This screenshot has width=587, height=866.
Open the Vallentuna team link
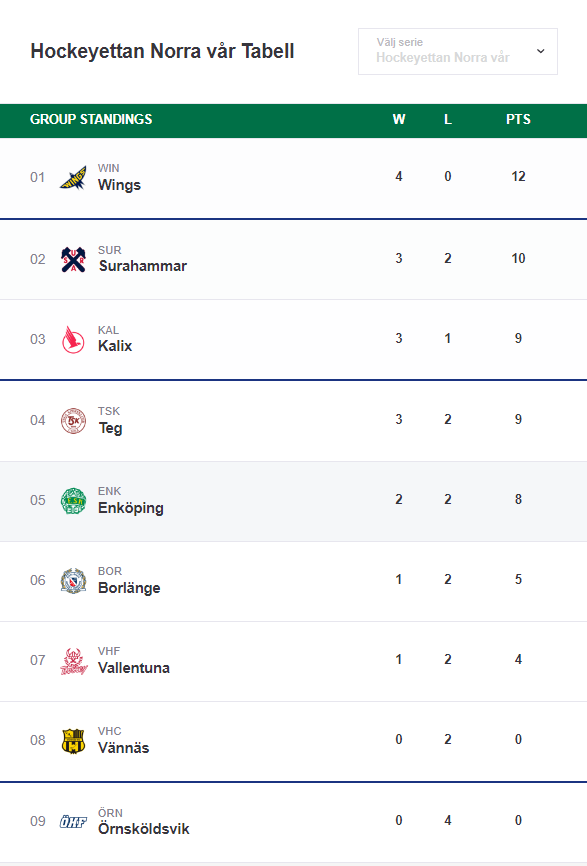tap(134, 668)
